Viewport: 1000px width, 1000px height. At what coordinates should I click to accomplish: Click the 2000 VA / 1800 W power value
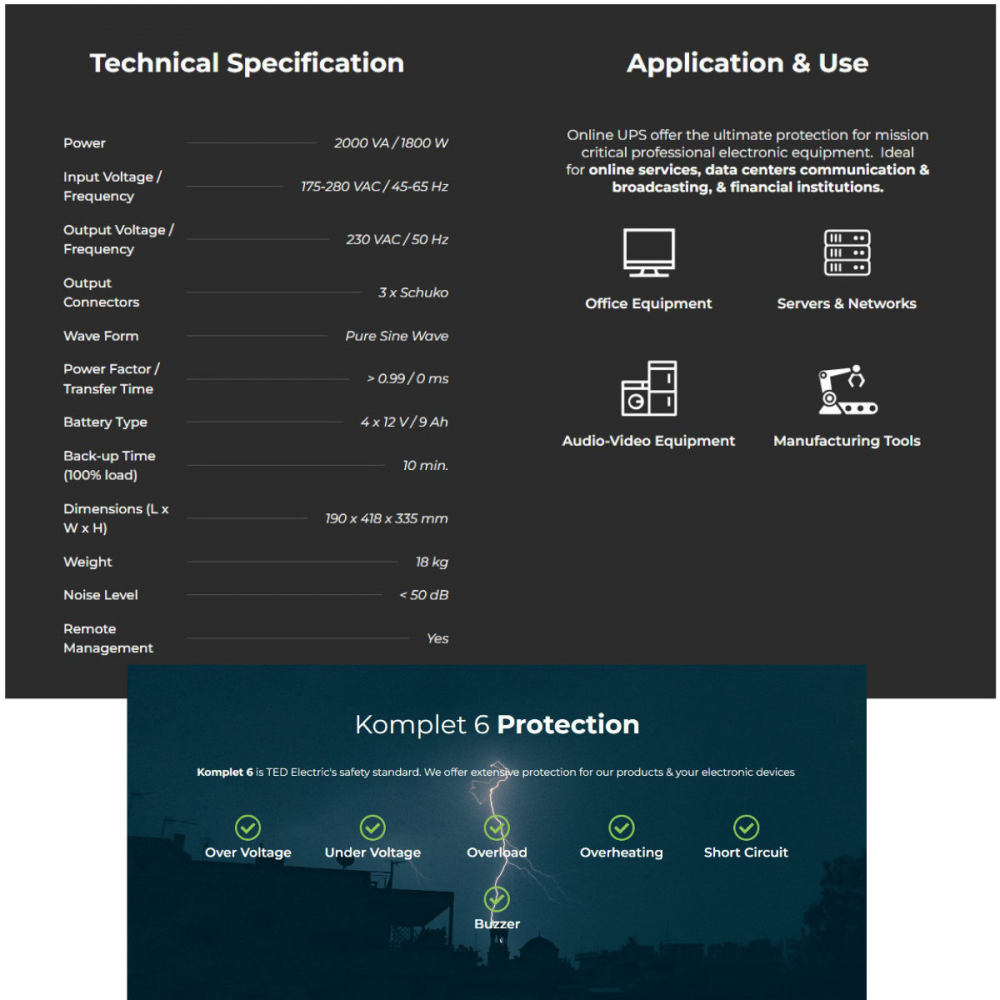(x=391, y=143)
